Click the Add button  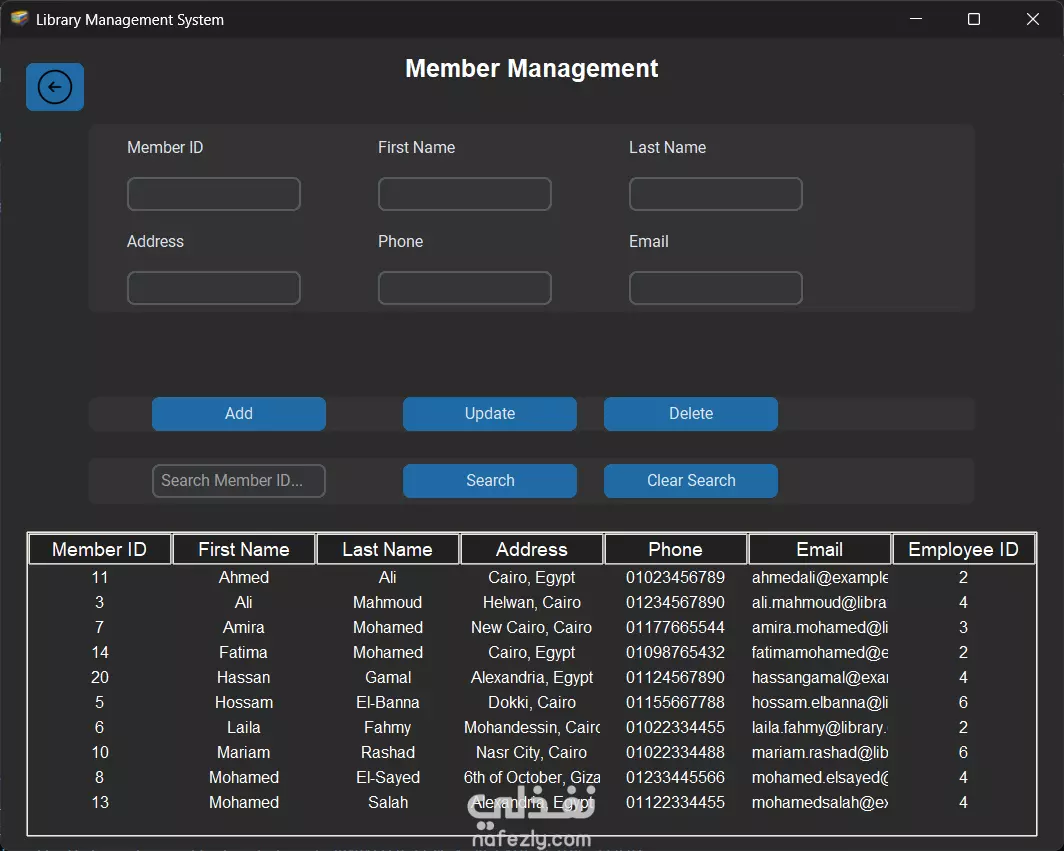coord(239,414)
